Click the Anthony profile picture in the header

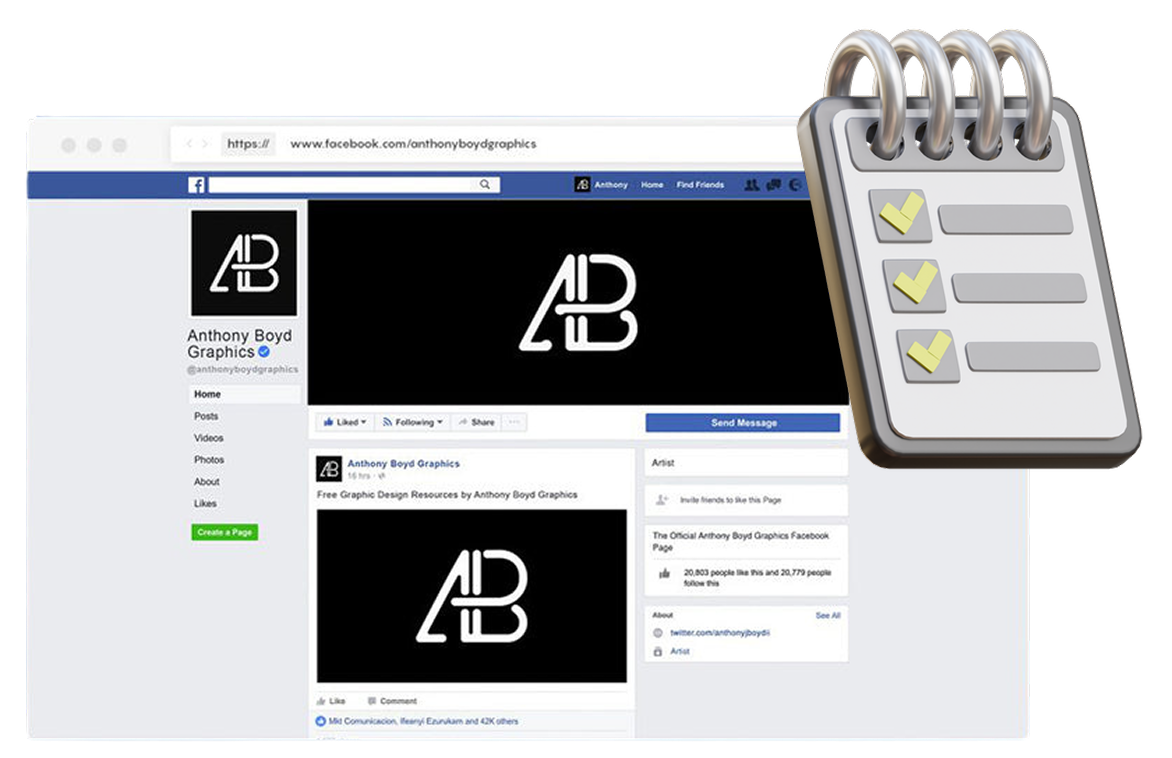point(582,185)
